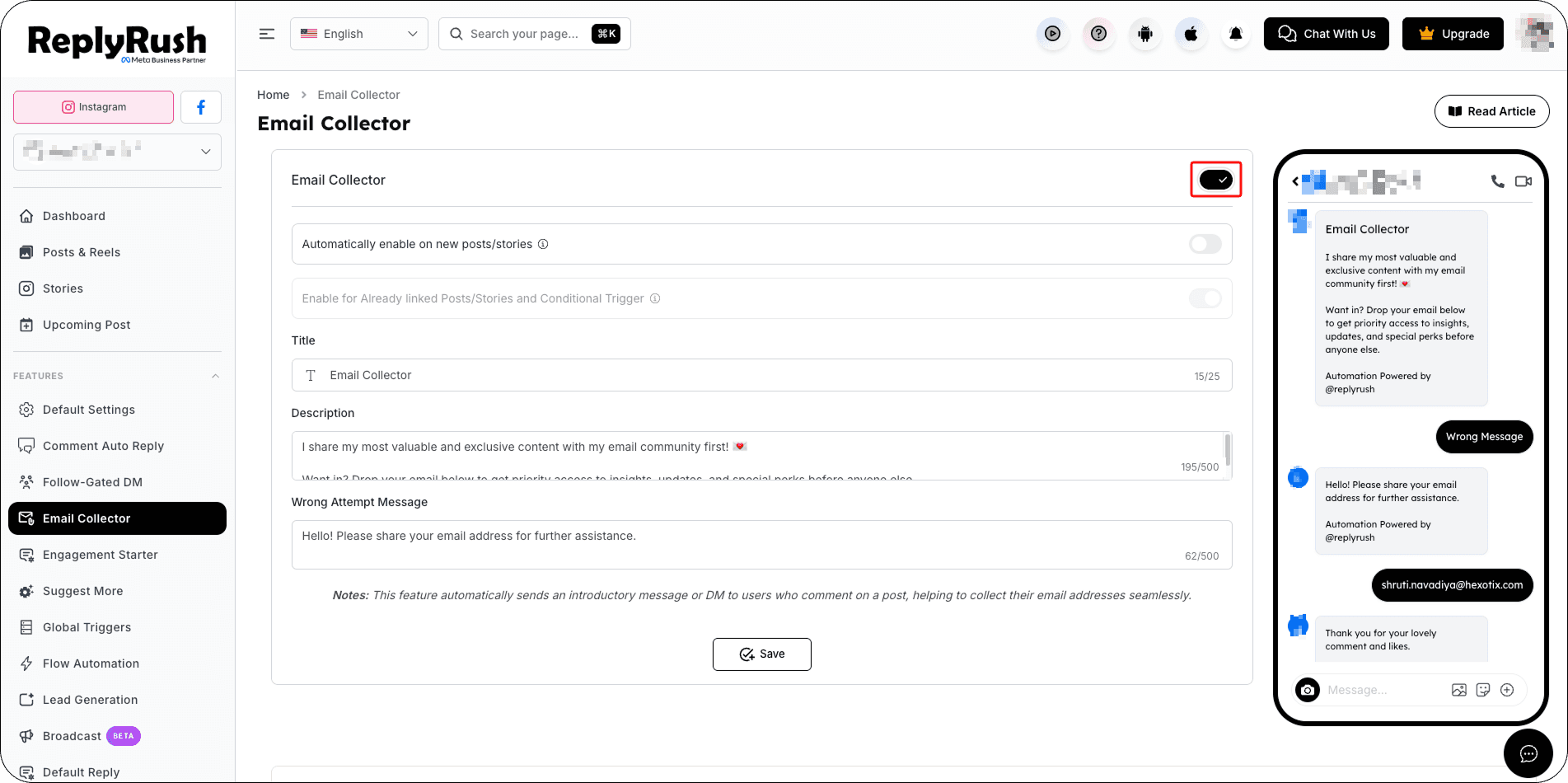Switch to the Facebook platform icon

(x=201, y=107)
